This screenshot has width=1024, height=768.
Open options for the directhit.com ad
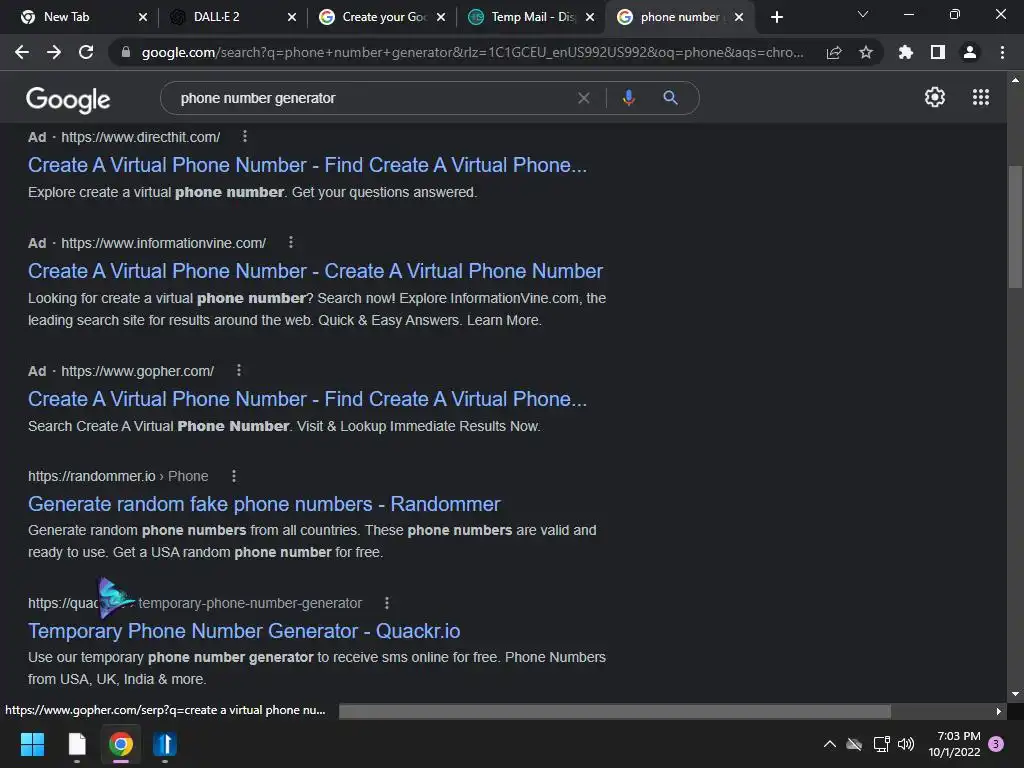pos(244,136)
